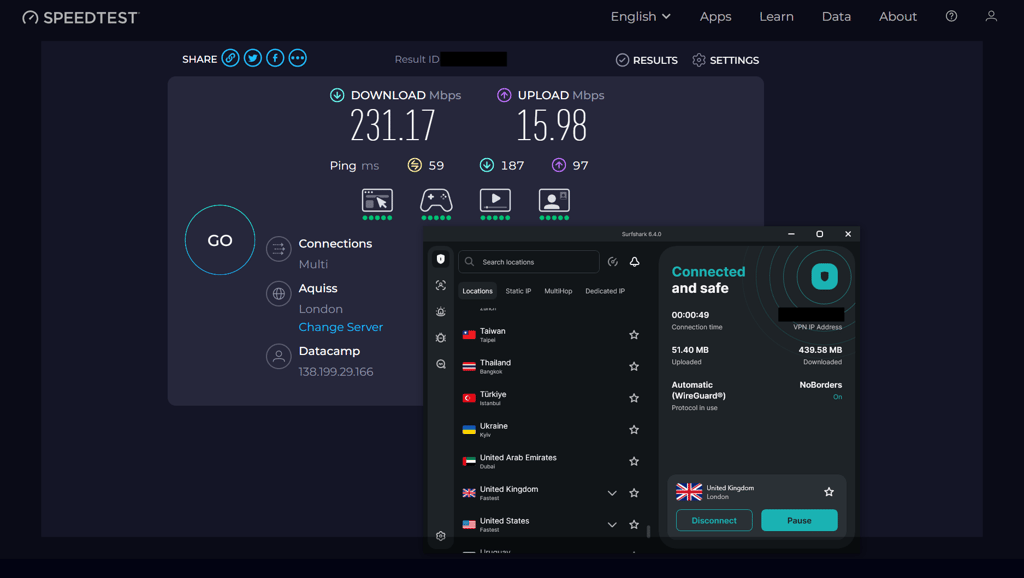Screen dimensions: 1024x578
Task: Favorite the Türkiye location star
Action: [633, 398]
